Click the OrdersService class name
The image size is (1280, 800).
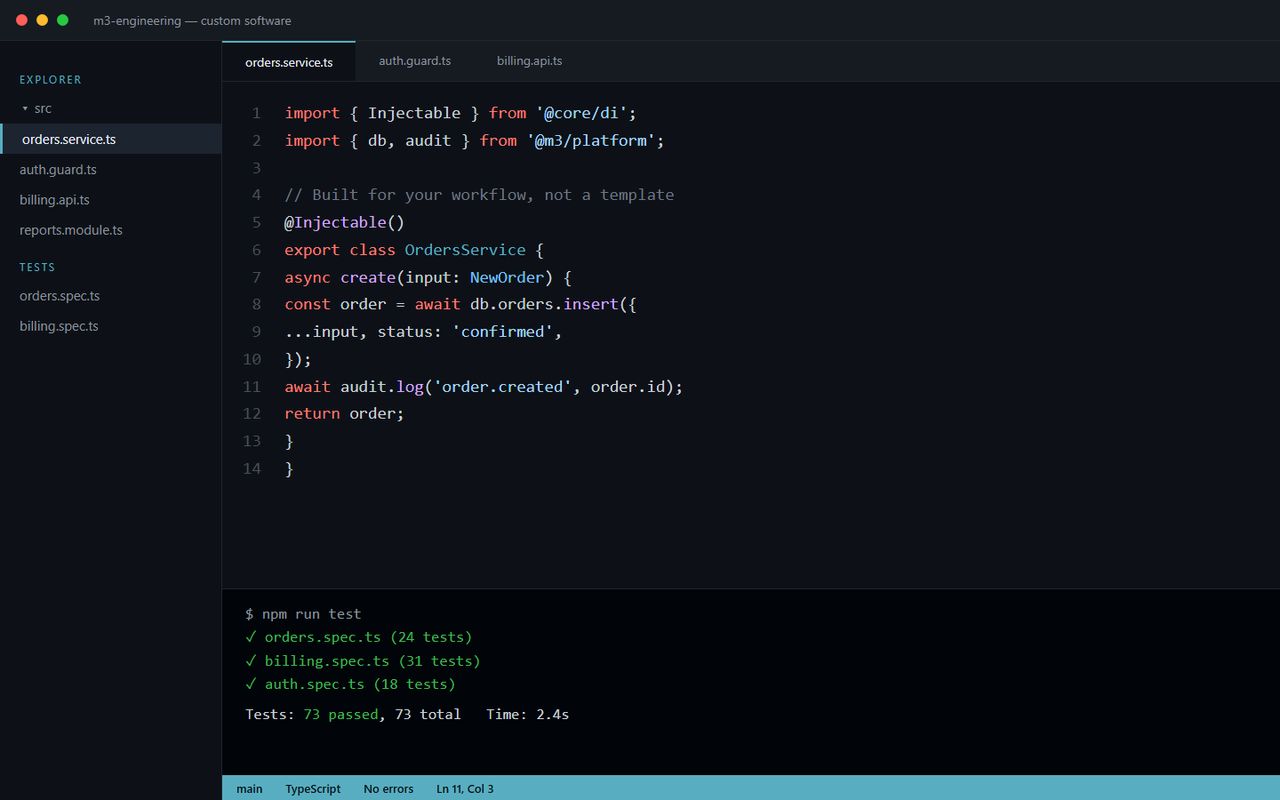point(465,250)
